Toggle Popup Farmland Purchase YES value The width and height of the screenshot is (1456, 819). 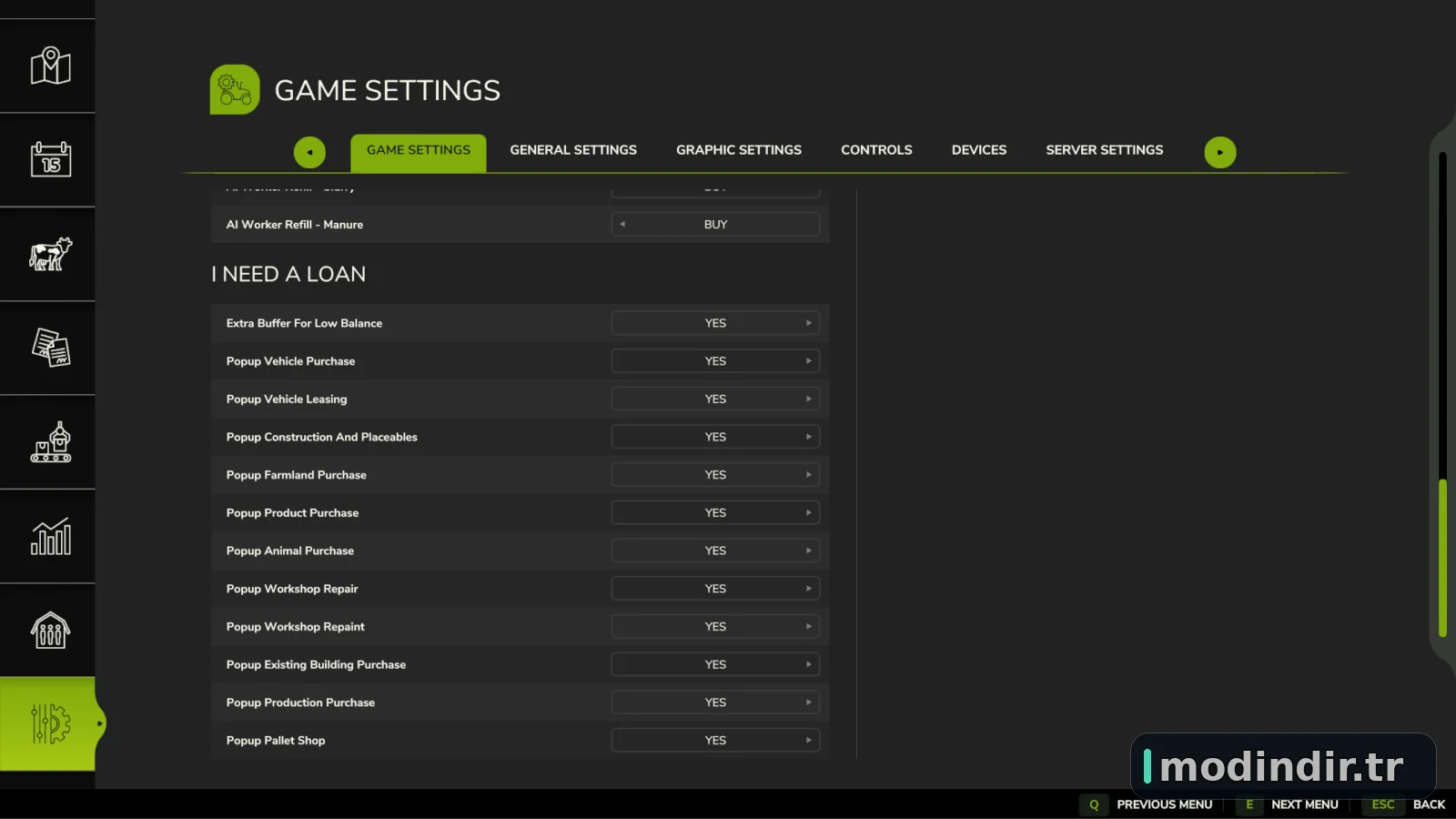point(715,475)
